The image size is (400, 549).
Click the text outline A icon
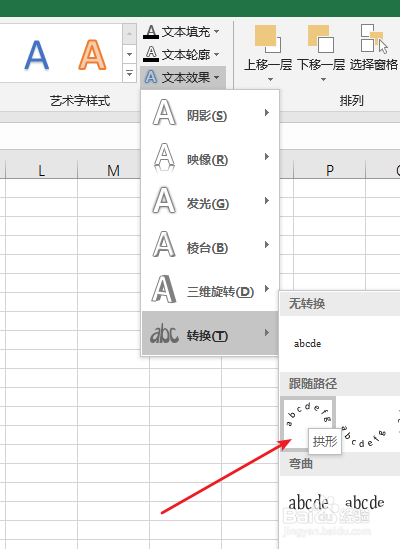[151, 54]
